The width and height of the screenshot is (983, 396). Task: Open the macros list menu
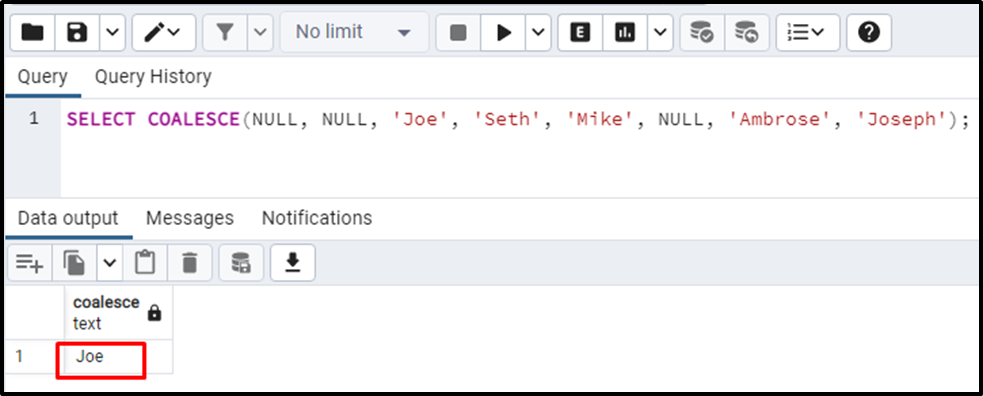click(x=807, y=33)
